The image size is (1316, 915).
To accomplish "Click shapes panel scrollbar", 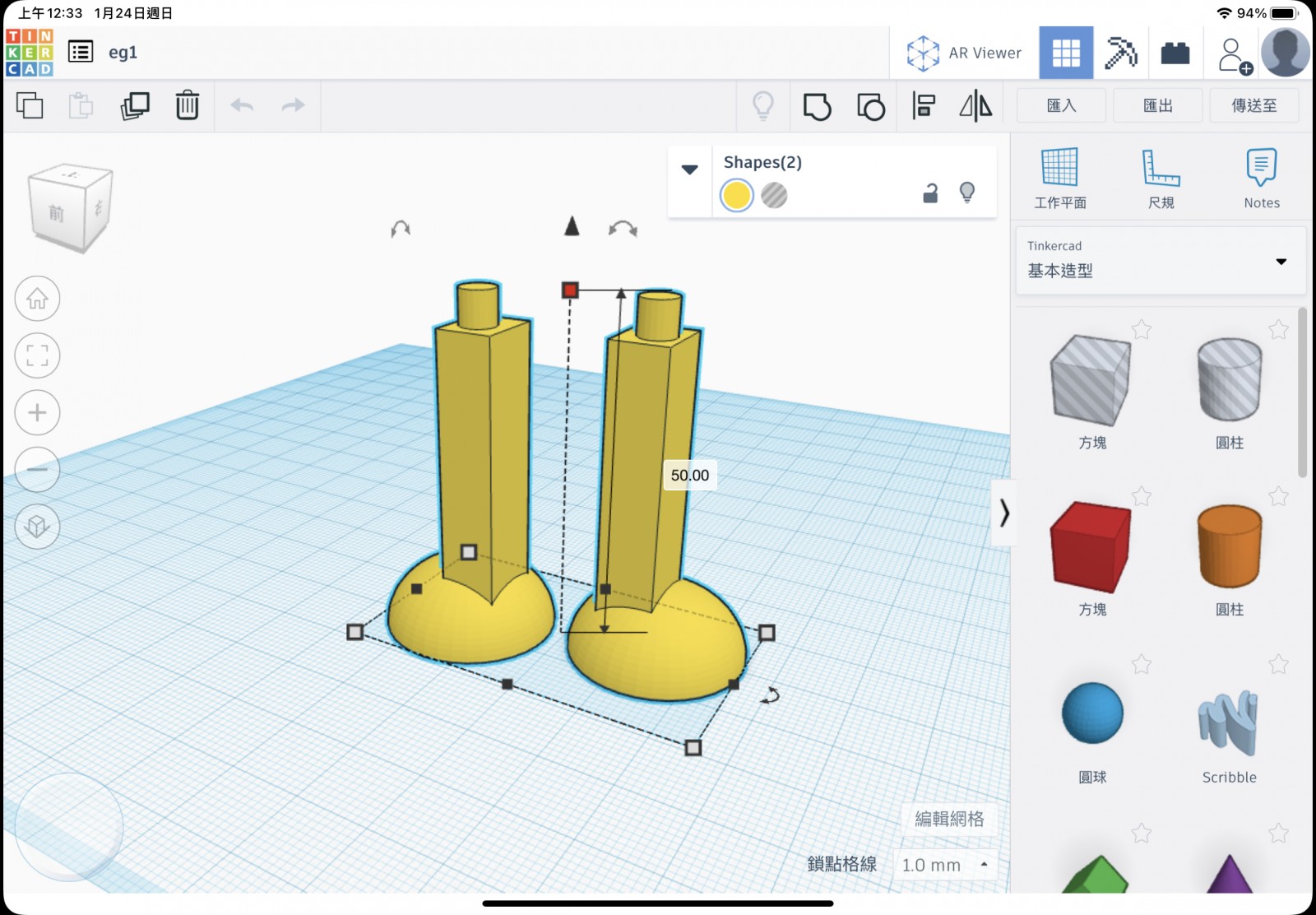I will [1302, 392].
